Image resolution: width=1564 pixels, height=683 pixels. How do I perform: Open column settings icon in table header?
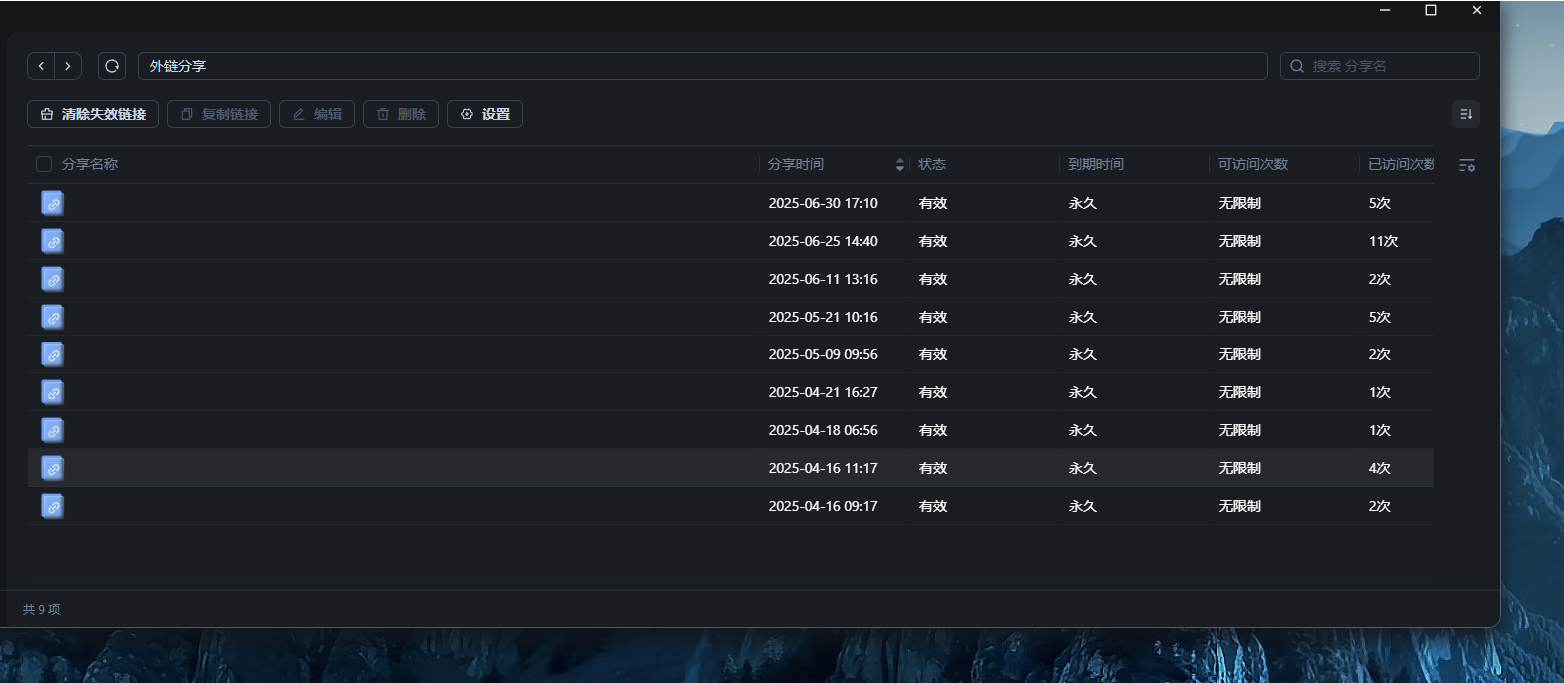1467,165
